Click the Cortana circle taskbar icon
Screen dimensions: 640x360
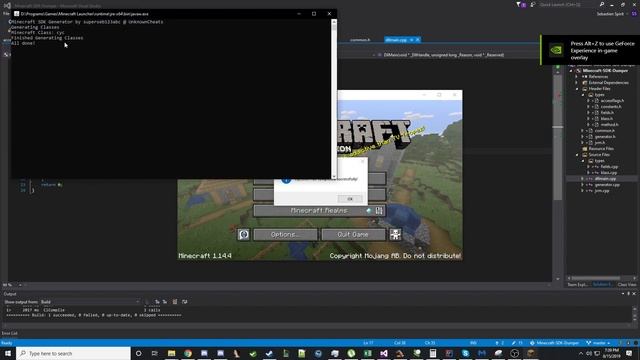coord(138,353)
